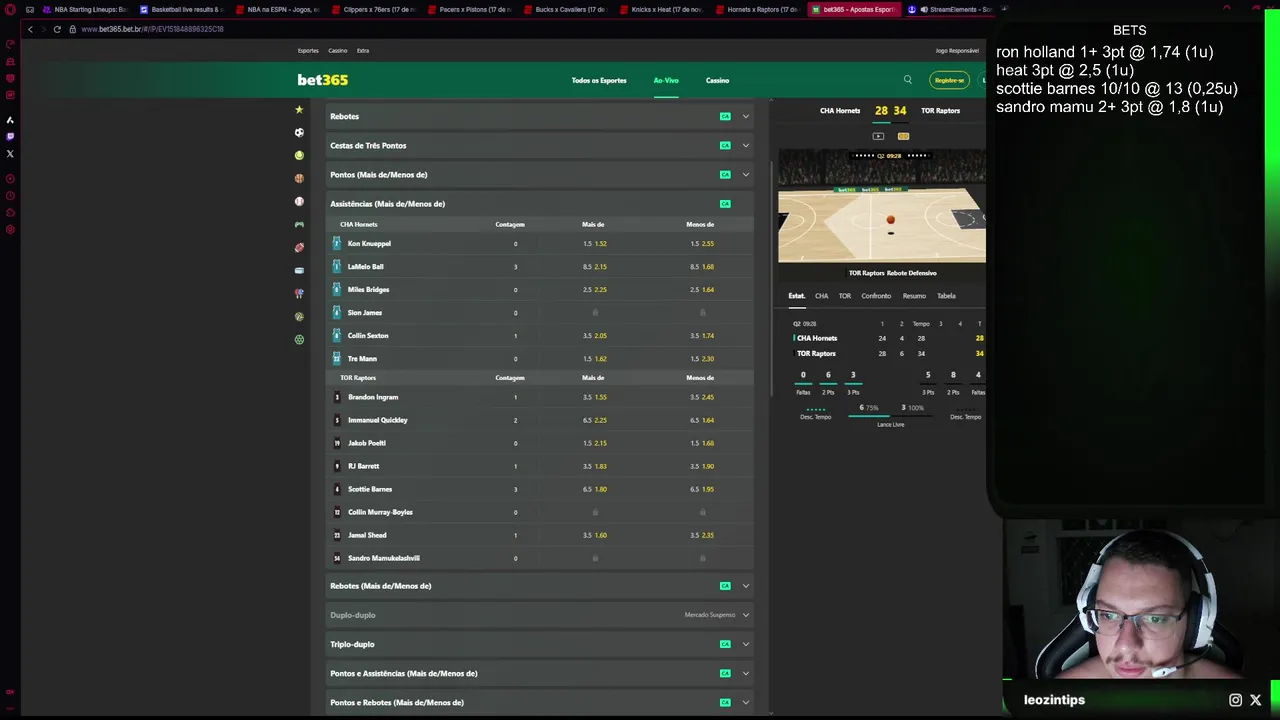Open Twitch from the browser sidebar
This screenshot has width=1280, height=720.
tap(10, 137)
